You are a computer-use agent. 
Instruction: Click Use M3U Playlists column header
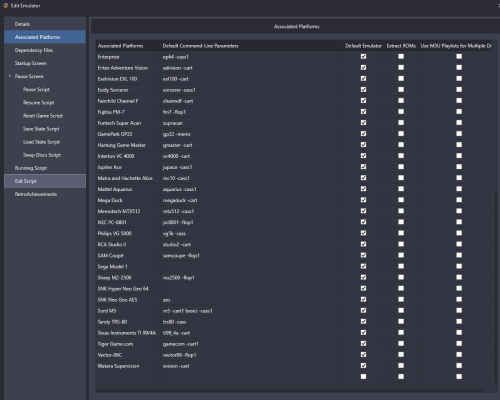[455, 46]
